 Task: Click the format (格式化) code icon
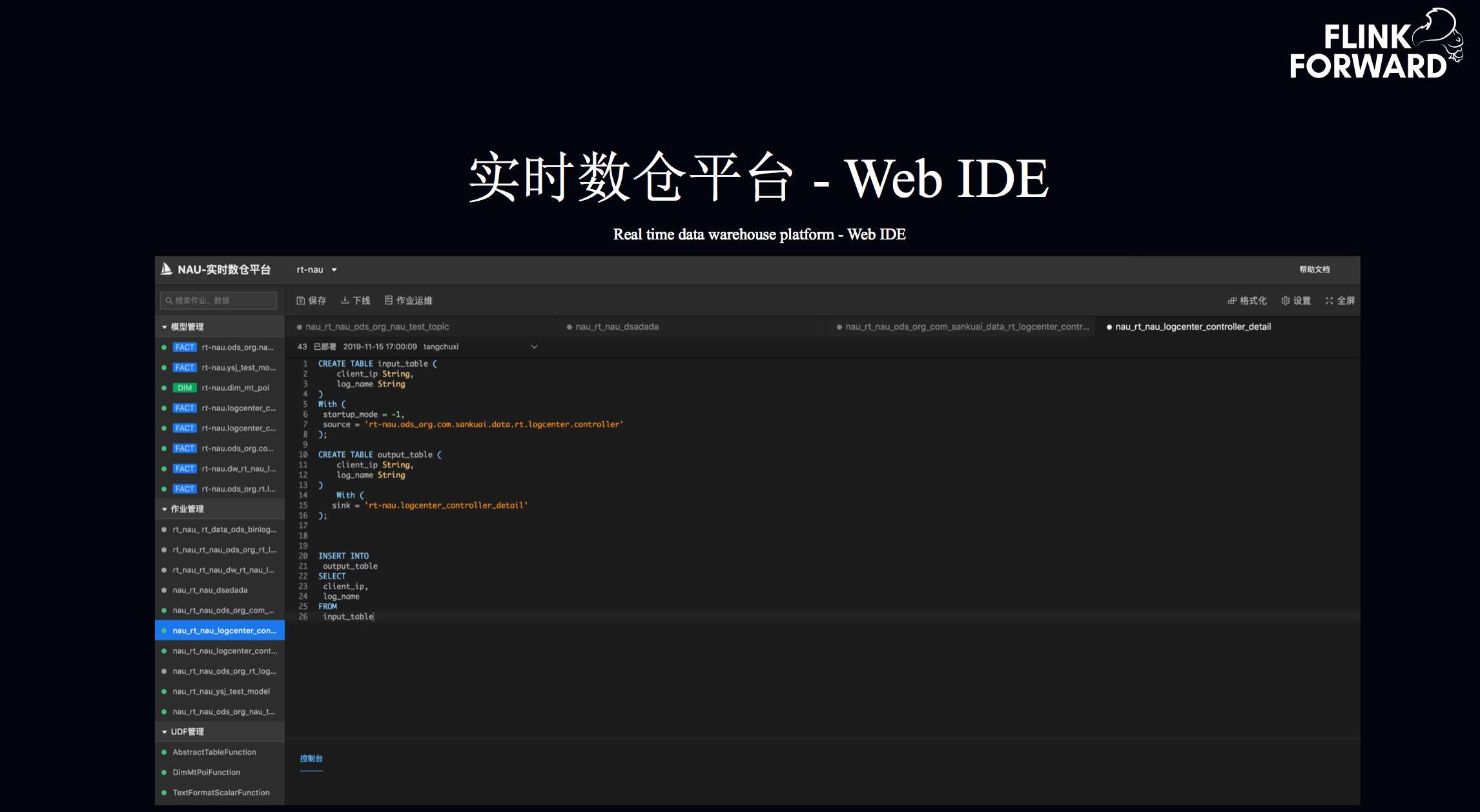(1232, 301)
